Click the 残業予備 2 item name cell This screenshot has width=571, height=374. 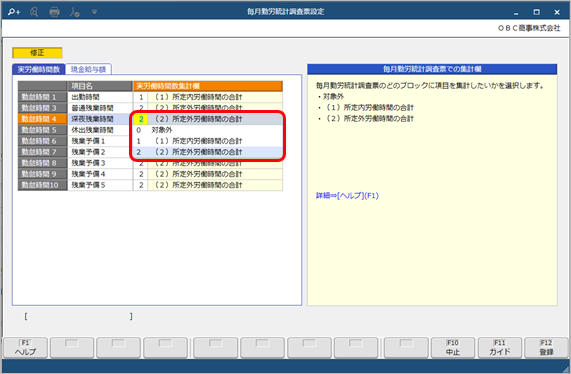point(100,152)
